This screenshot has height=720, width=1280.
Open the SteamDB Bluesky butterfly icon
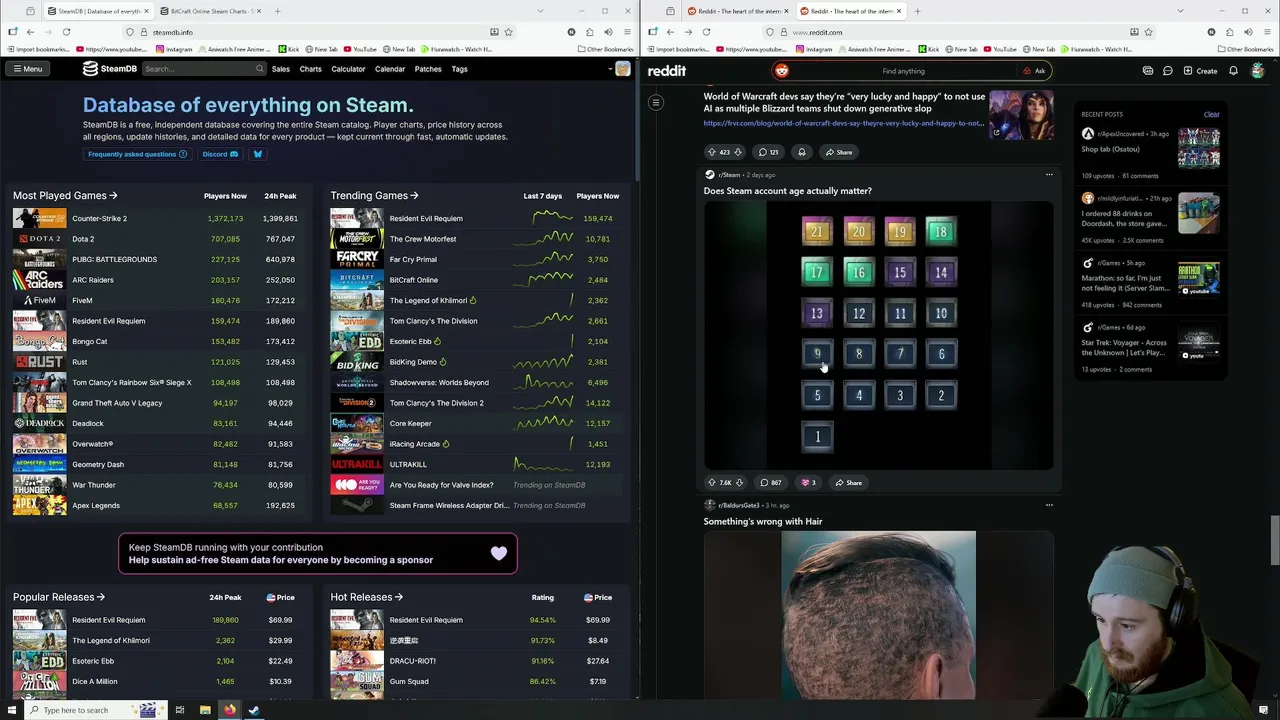pyautogui.click(x=257, y=154)
